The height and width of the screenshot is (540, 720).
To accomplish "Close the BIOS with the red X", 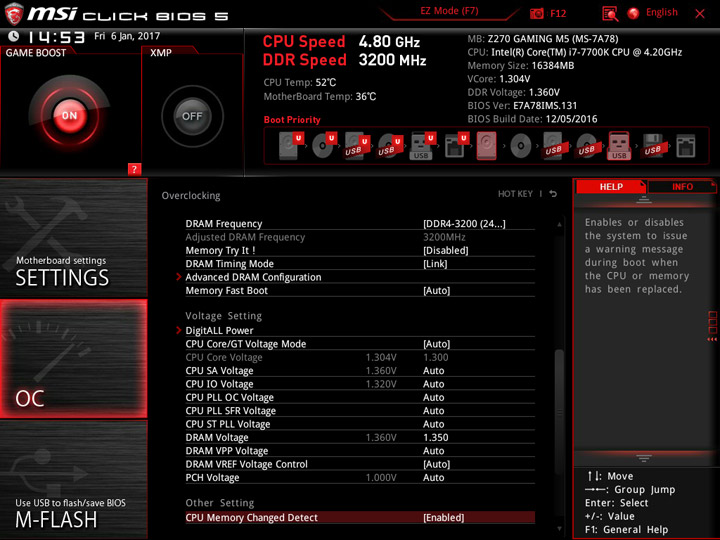I will [700, 14].
